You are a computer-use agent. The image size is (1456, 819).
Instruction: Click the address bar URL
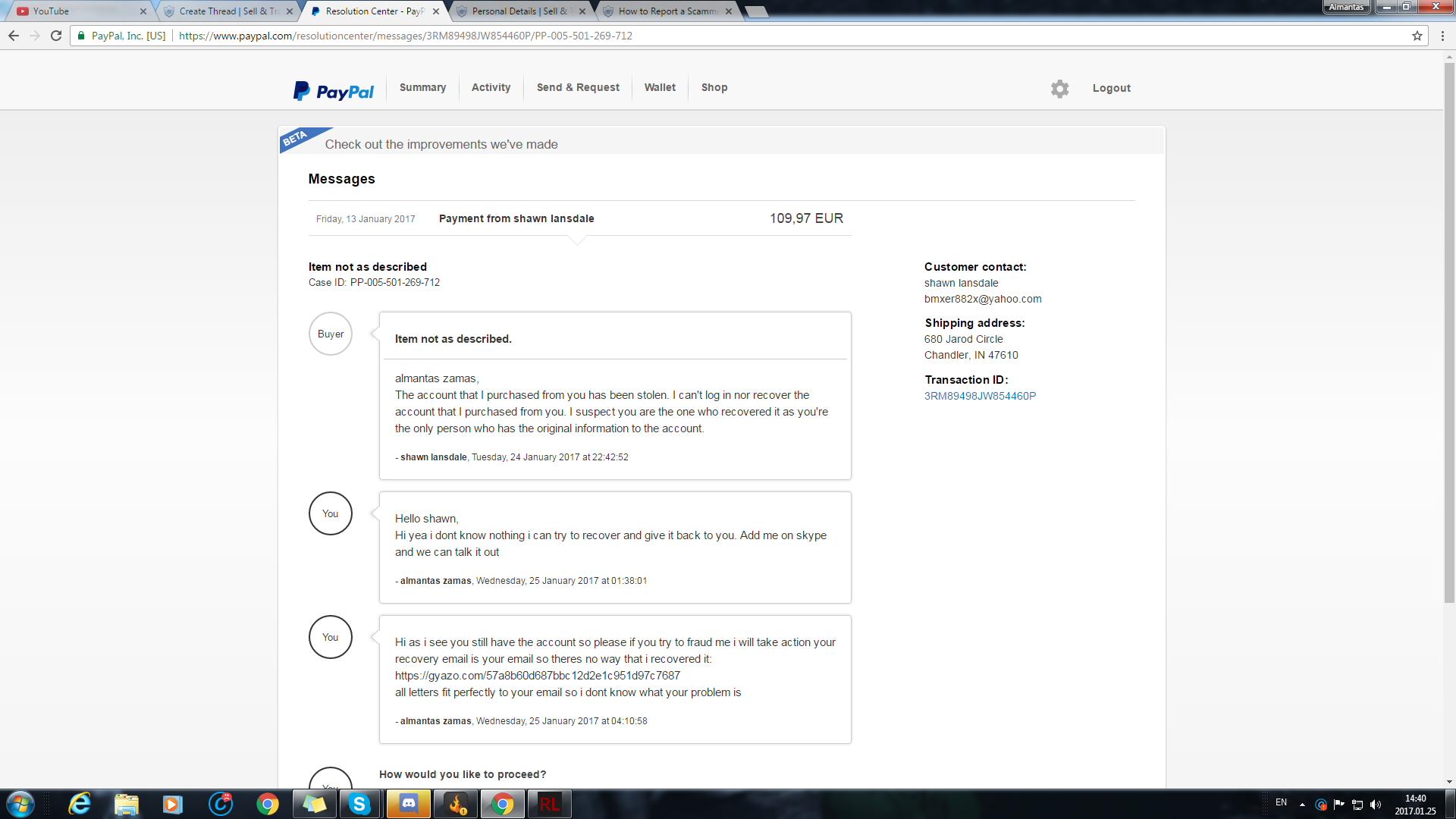pos(405,36)
